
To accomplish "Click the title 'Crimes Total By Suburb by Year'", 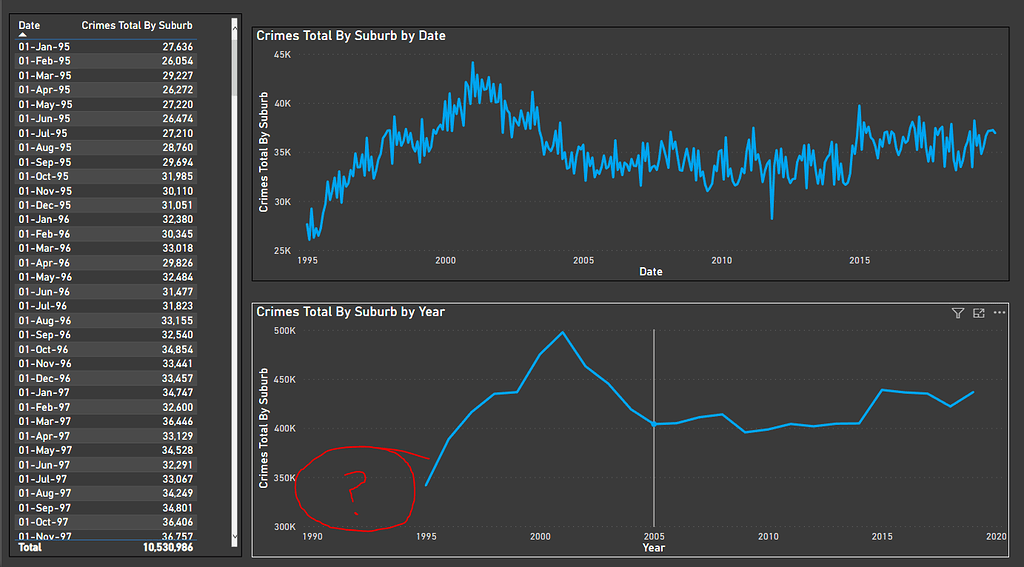I will 350,312.
